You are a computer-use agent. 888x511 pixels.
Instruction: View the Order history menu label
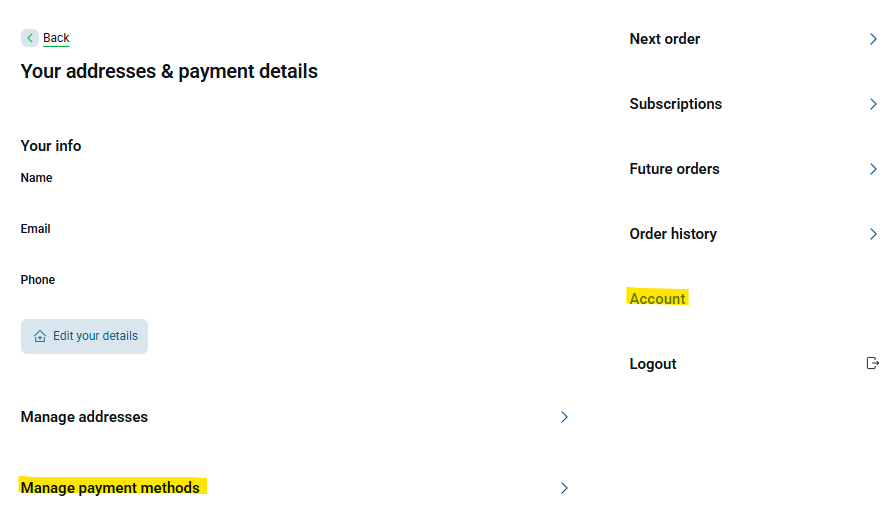pos(673,234)
